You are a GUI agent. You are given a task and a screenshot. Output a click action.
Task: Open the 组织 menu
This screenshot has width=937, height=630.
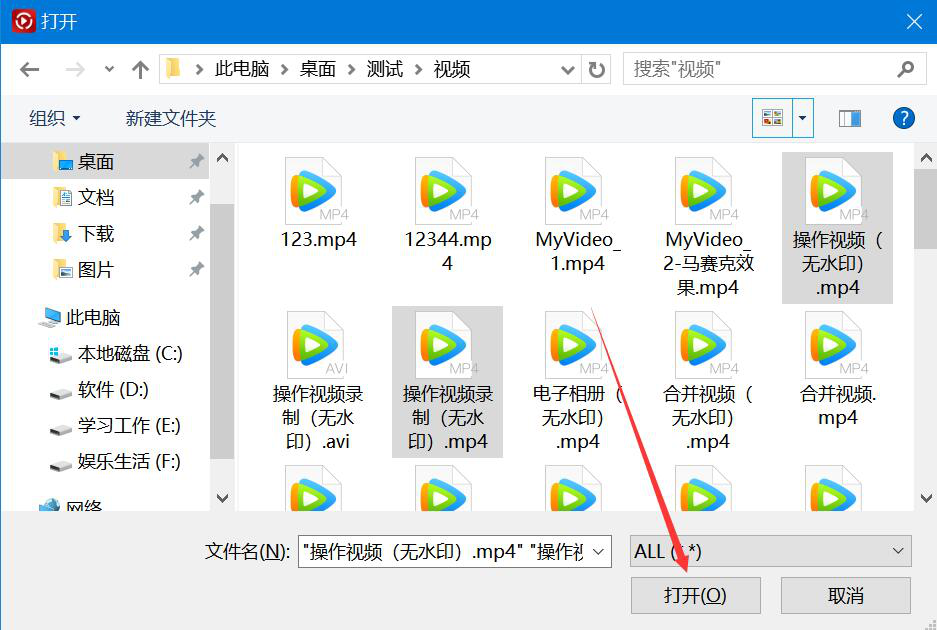pos(54,118)
